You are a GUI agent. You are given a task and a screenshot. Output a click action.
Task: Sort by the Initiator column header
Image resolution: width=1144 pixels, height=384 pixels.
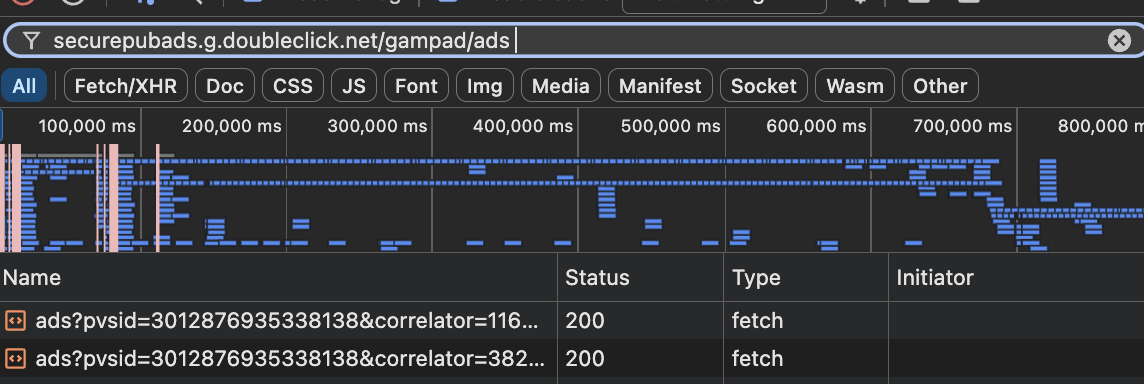click(1016, 277)
